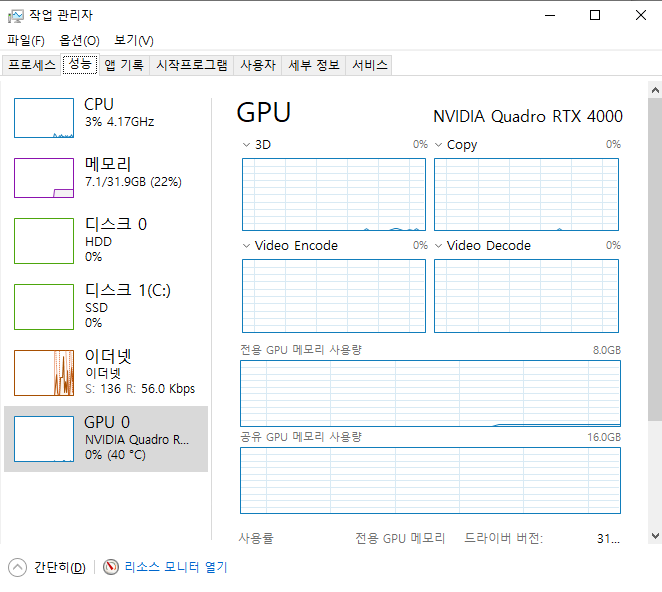
Task: Click scrollbar down arrow in GPU pane
Action: click(x=655, y=536)
